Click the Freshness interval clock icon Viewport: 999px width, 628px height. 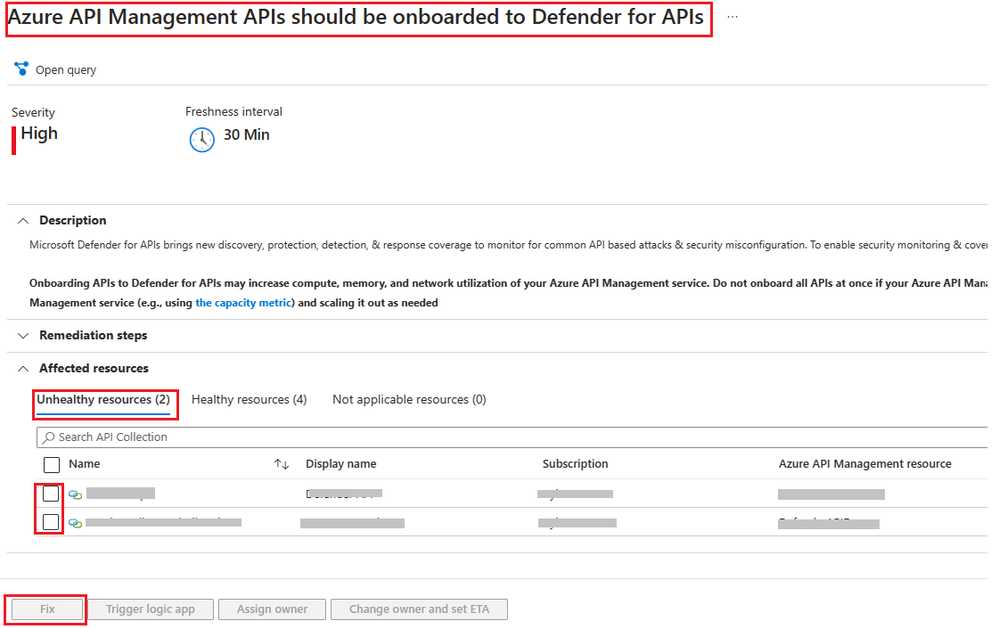tap(202, 139)
